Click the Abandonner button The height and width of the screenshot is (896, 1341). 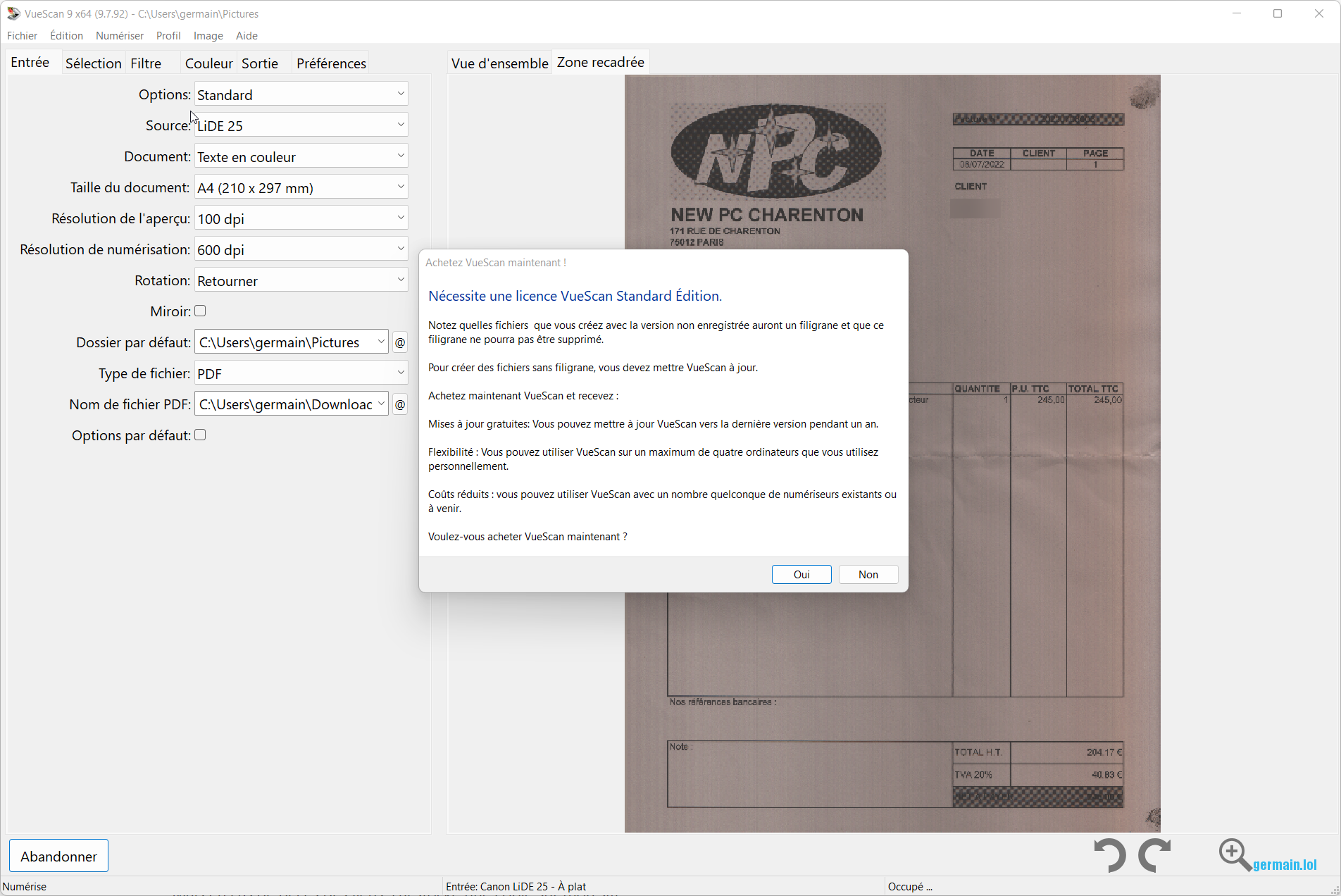click(58, 856)
